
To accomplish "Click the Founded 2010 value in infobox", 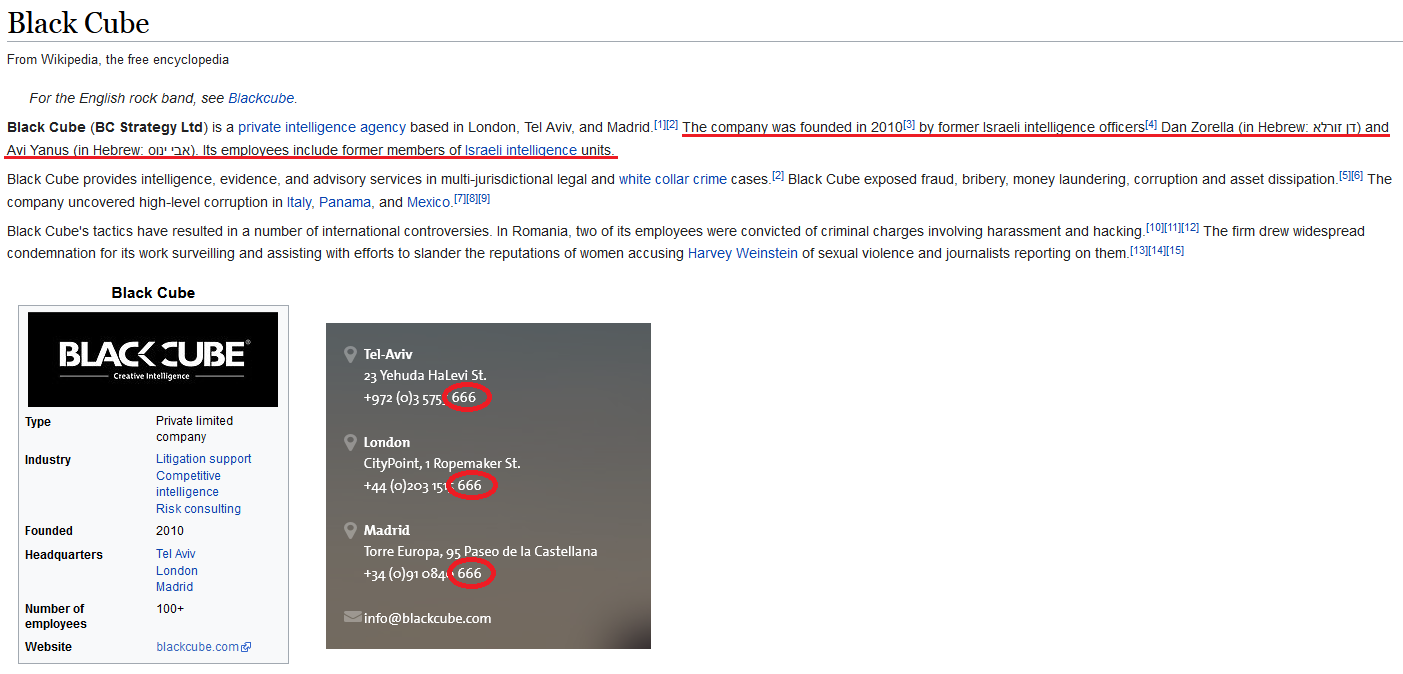I will [x=170, y=531].
